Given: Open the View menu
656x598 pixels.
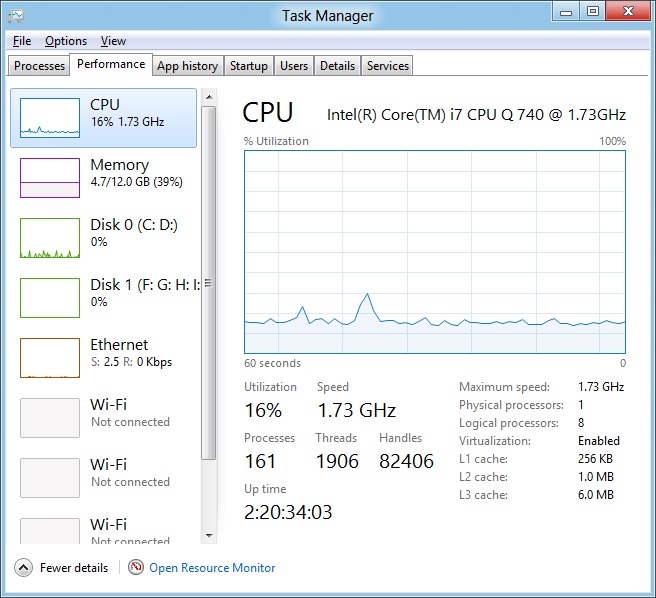Looking at the screenshot, I should pos(113,41).
